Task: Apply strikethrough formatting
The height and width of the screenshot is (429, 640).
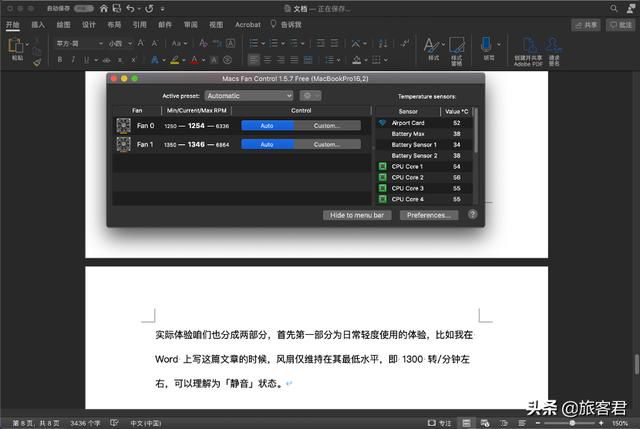Action: [107, 60]
